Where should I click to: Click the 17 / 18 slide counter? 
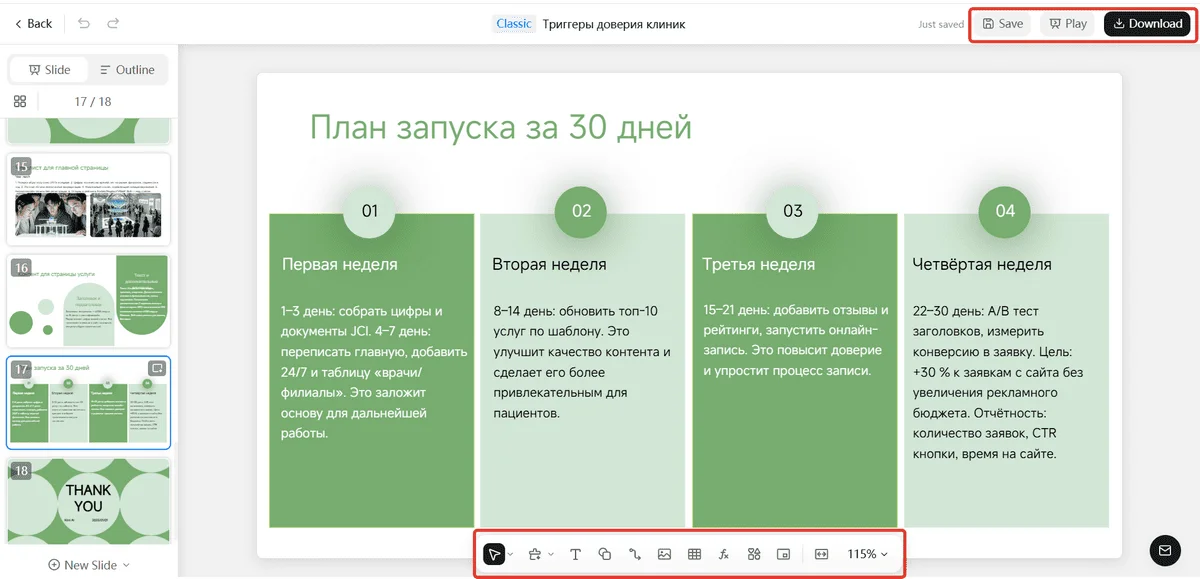tap(93, 101)
